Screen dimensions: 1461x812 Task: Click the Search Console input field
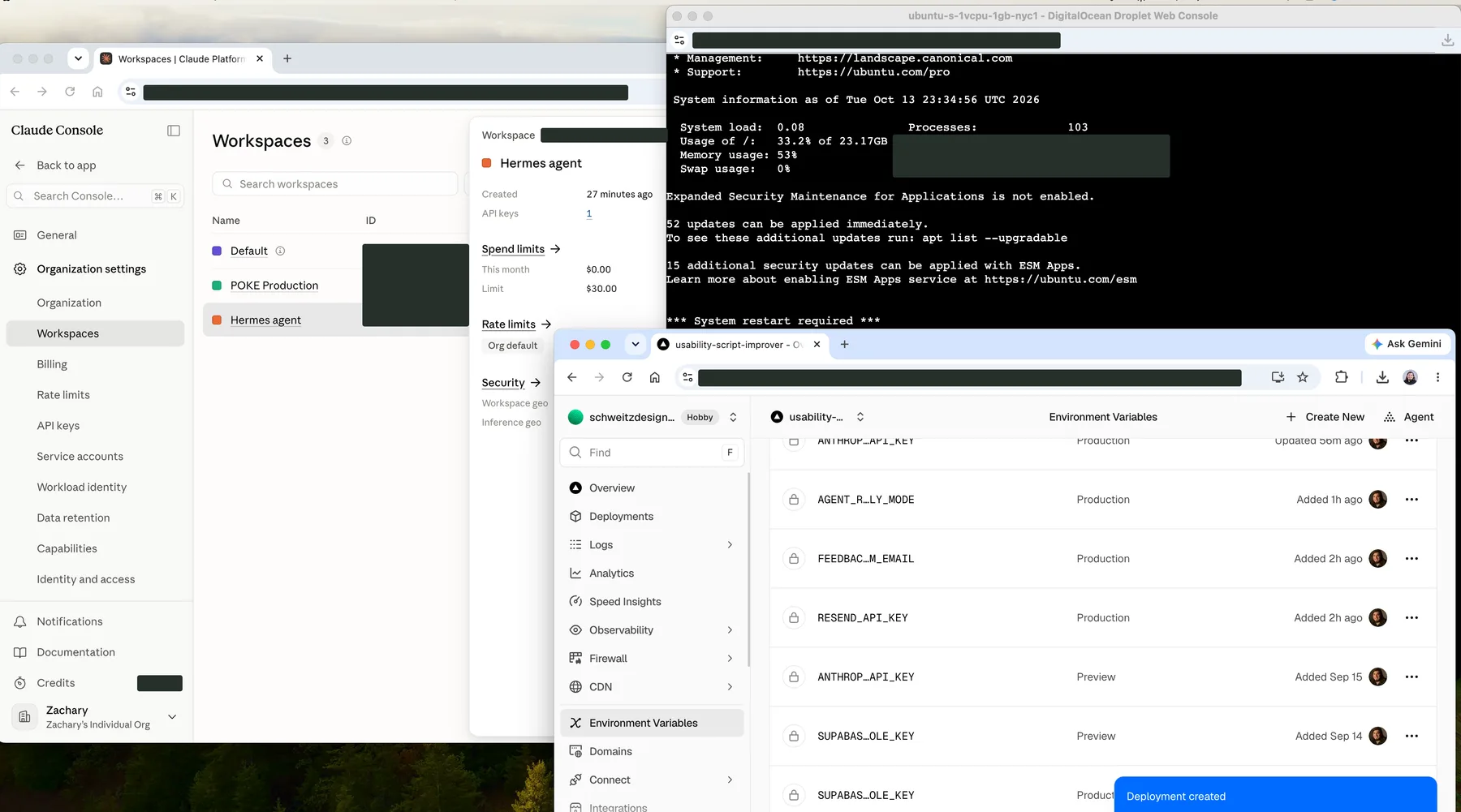[96, 196]
